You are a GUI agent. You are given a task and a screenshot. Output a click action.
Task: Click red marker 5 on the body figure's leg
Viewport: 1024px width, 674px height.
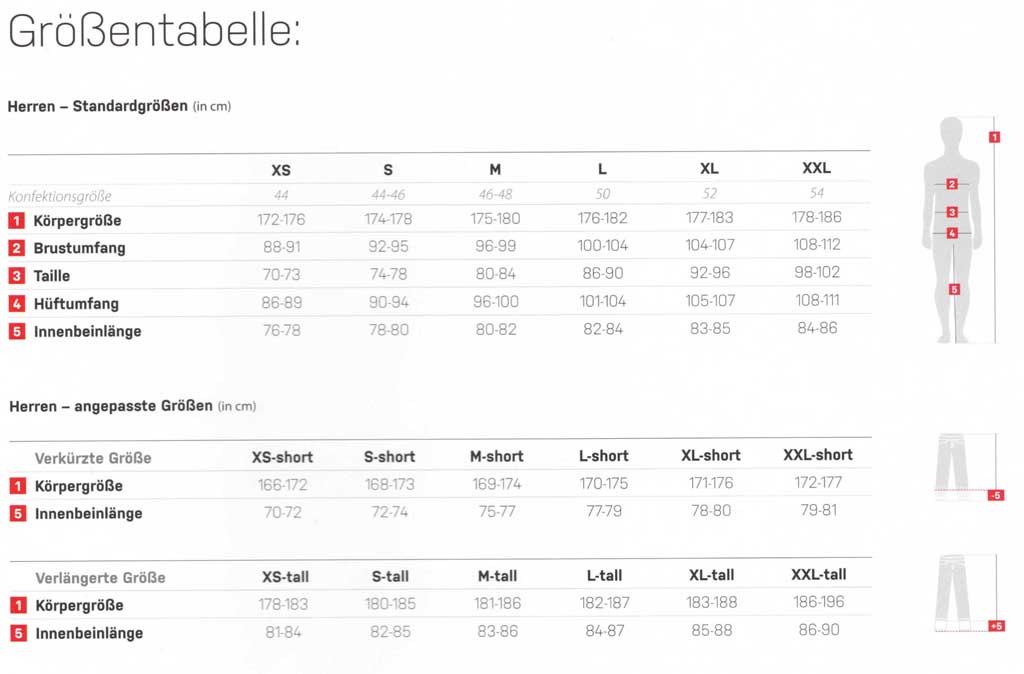tap(954, 289)
